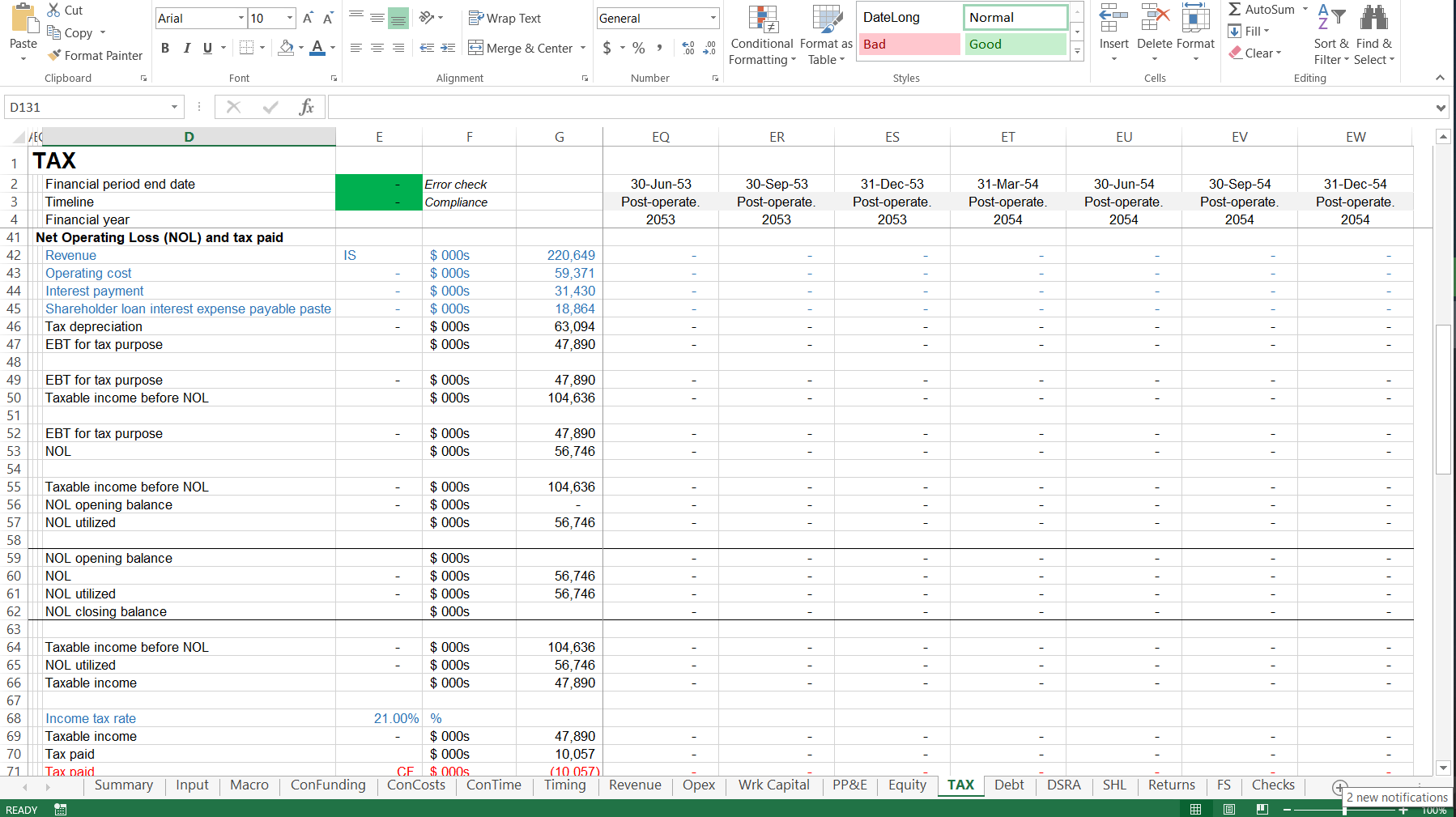Click the formula bar input field
The width and height of the screenshot is (1456, 817).
[x=880, y=107]
